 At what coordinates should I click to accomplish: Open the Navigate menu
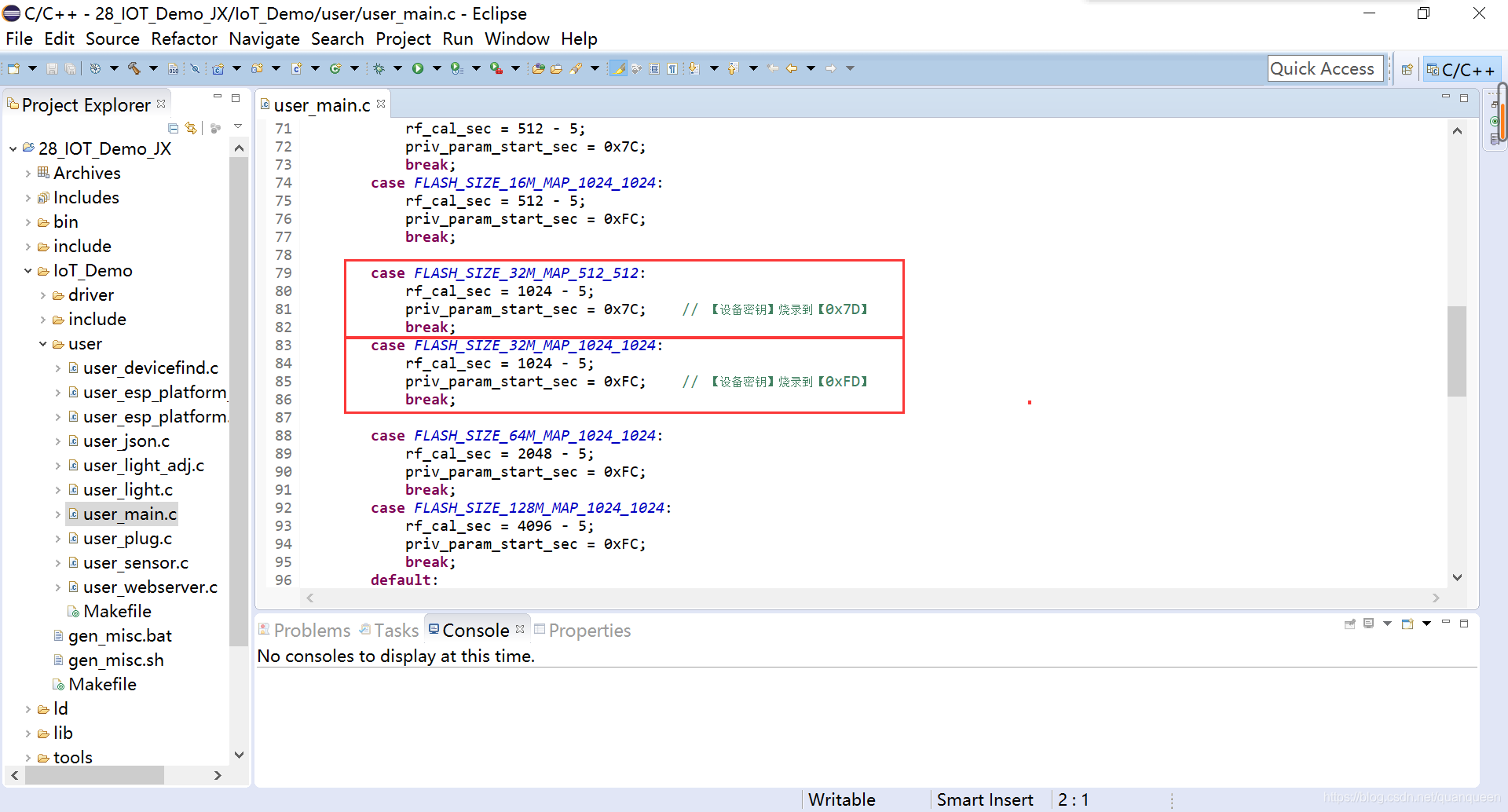click(x=264, y=38)
